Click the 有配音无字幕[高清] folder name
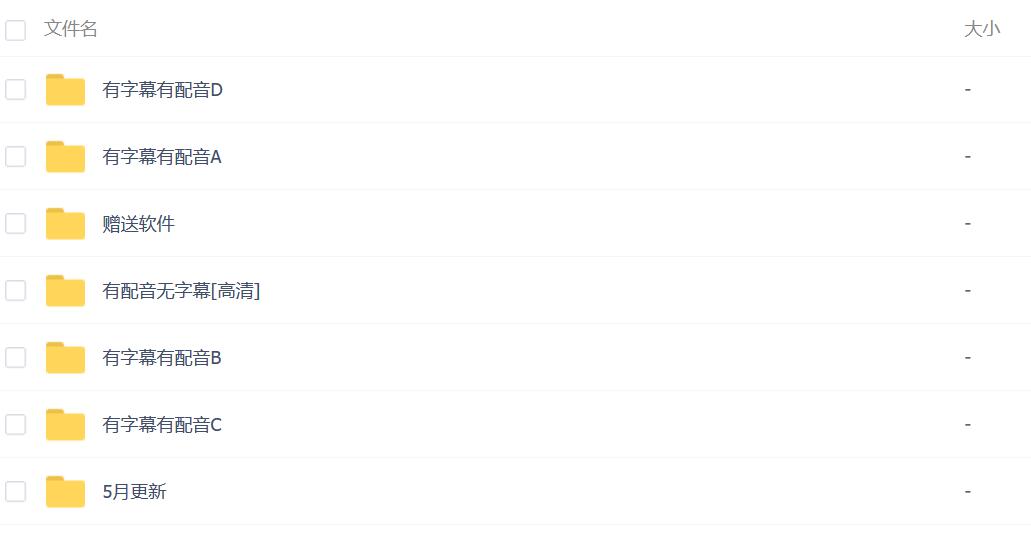Screen dimensions: 1031x543 (x=181, y=291)
